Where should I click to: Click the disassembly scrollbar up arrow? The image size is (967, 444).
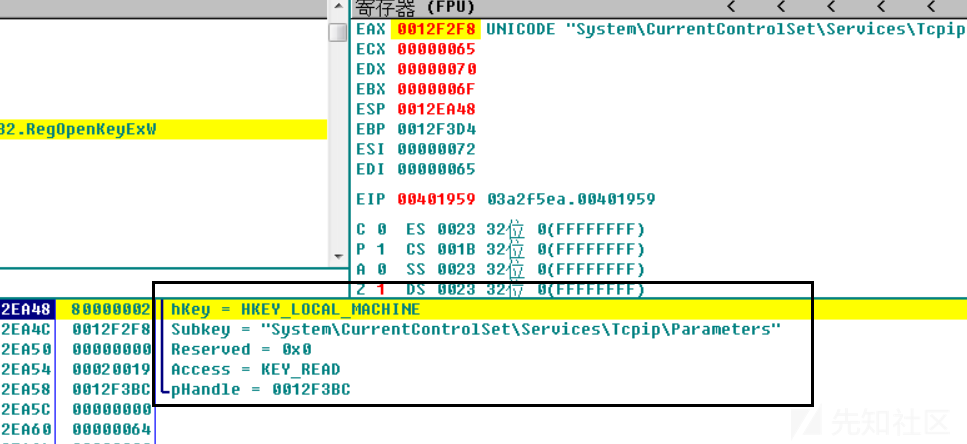[x=338, y=6]
